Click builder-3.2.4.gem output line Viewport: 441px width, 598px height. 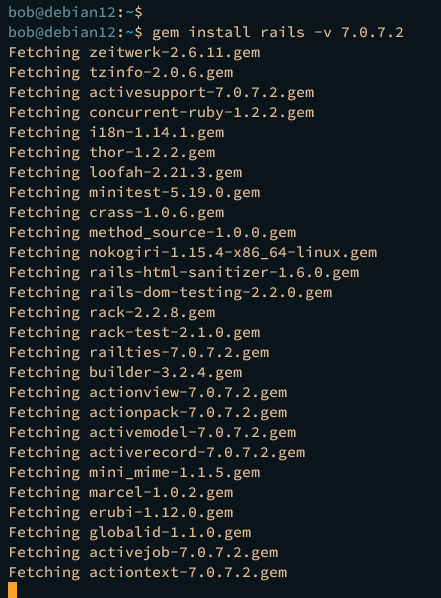pyautogui.click(x=126, y=372)
